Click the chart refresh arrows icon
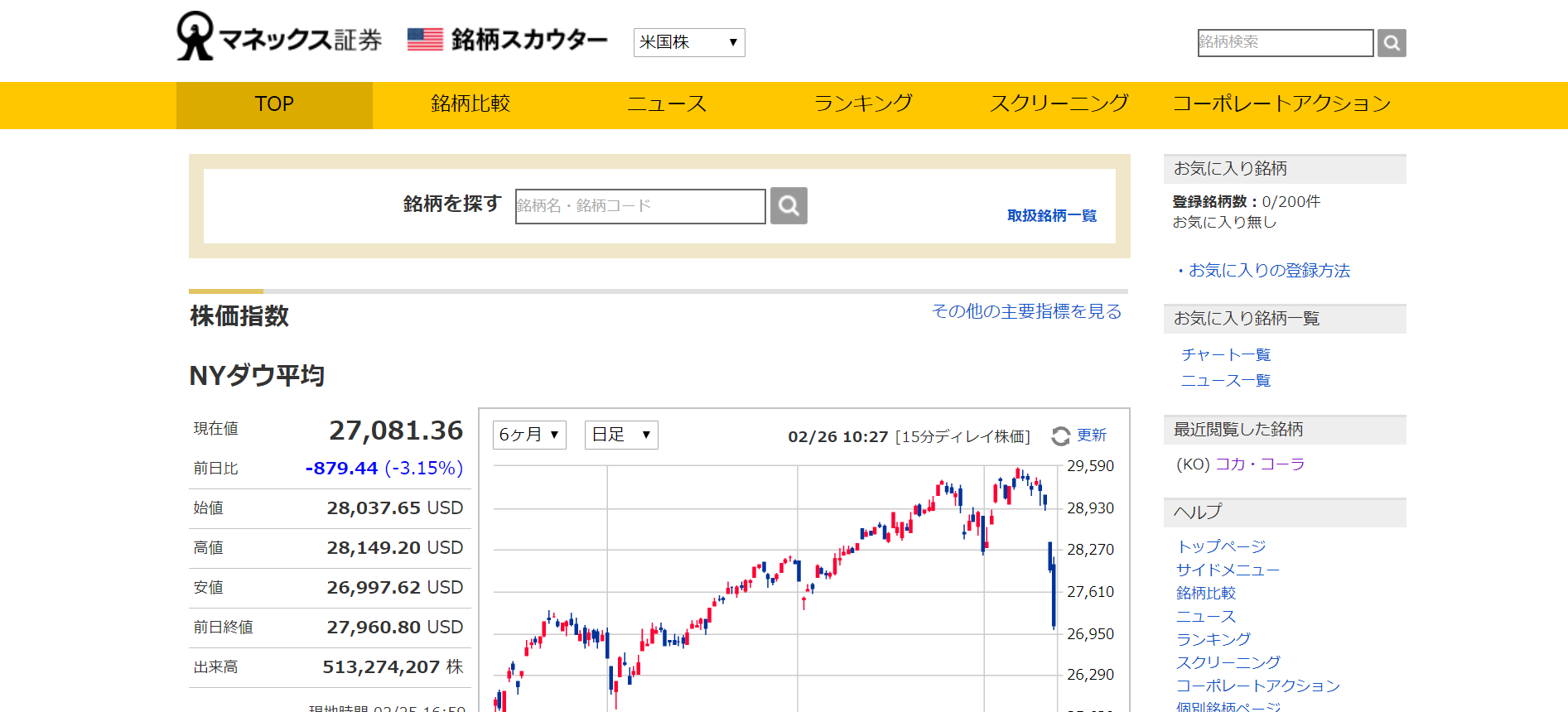The height and width of the screenshot is (712, 1568). click(1061, 436)
